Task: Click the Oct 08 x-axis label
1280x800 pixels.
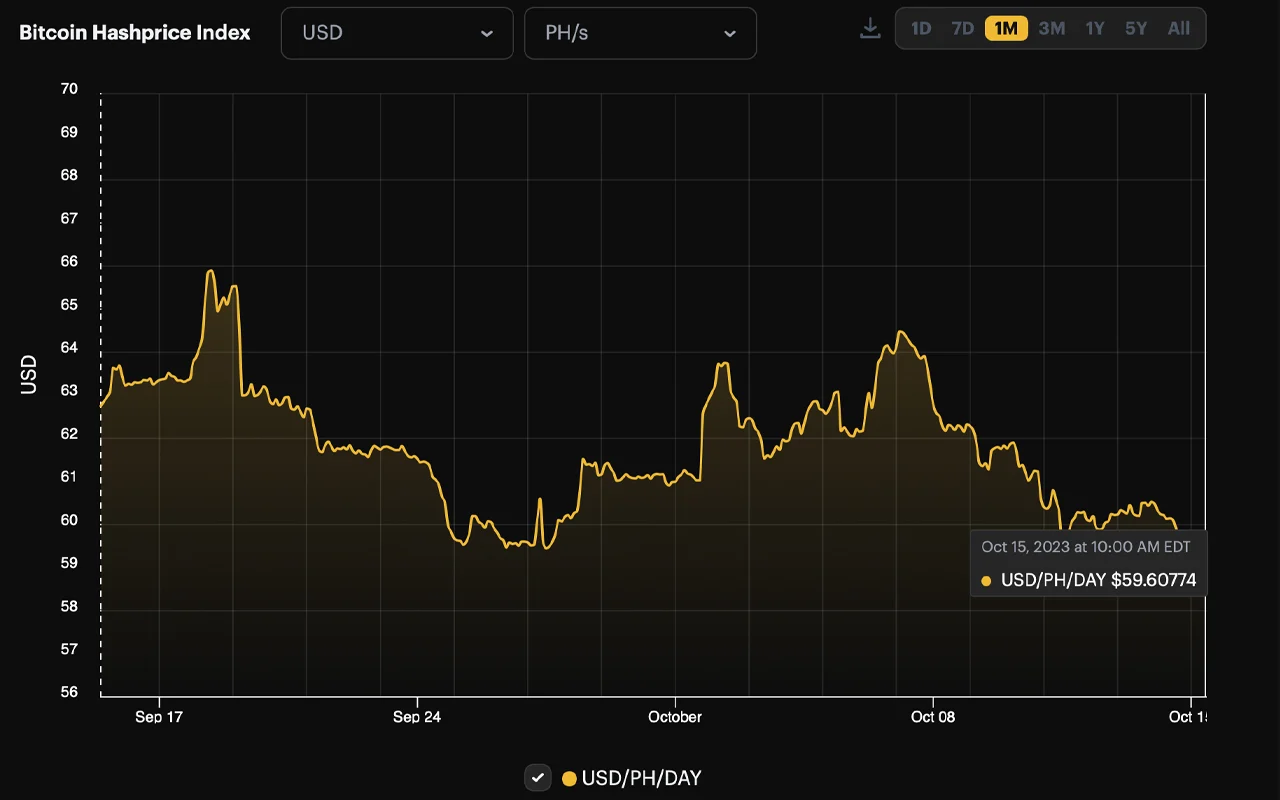Action: click(x=932, y=717)
